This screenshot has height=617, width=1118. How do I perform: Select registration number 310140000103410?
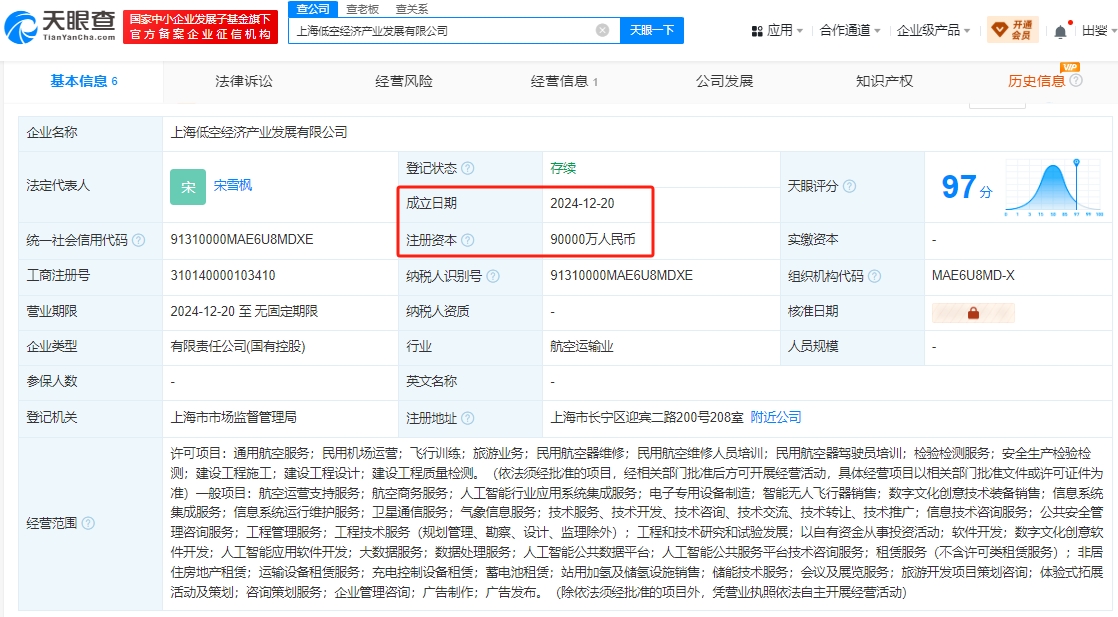pyautogui.click(x=222, y=275)
